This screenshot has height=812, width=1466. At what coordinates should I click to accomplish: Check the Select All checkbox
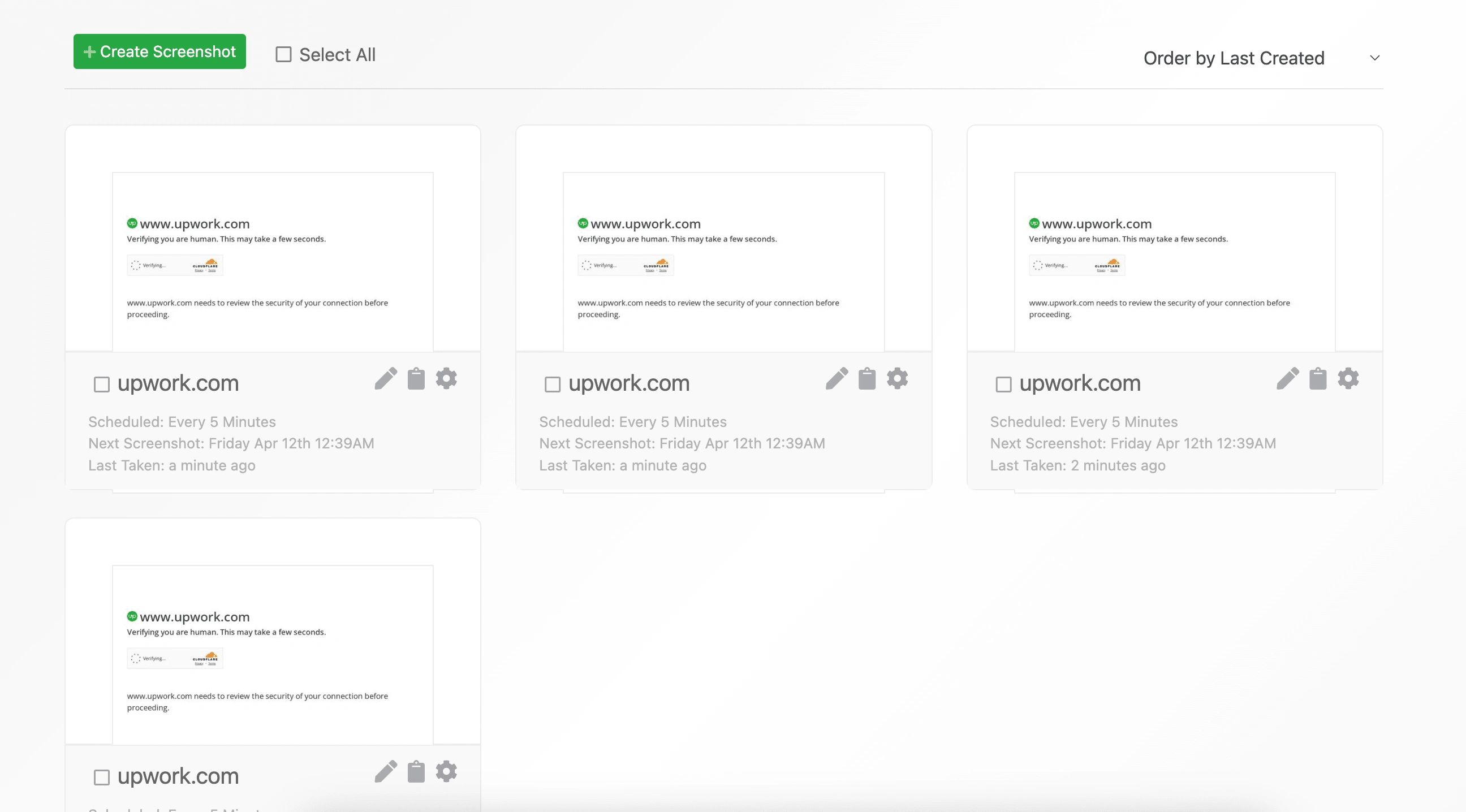pyautogui.click(x=283, y=55)
